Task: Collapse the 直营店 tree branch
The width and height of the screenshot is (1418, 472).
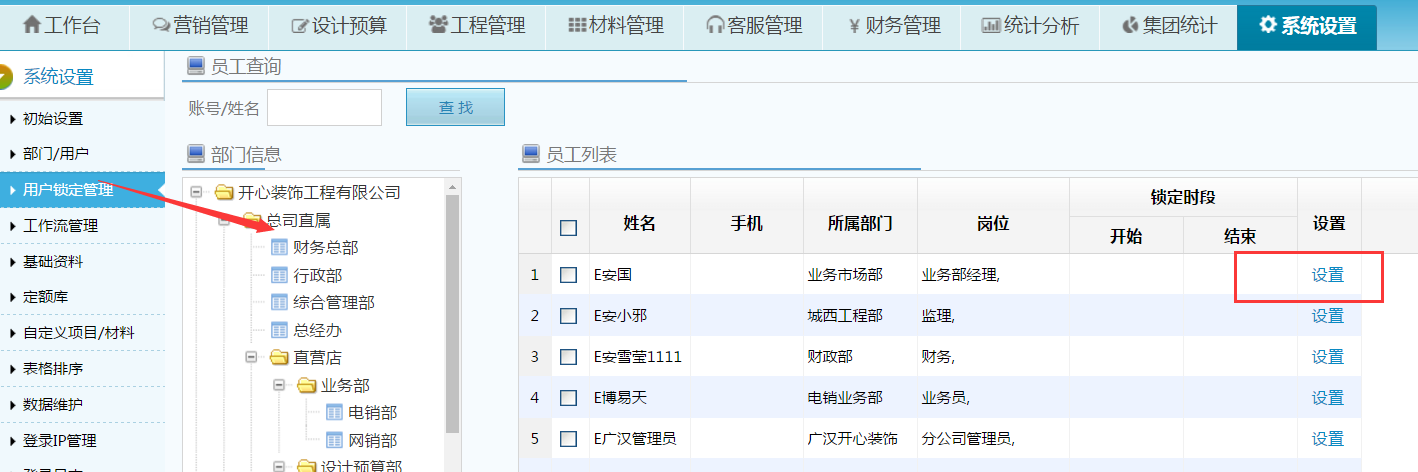Action: [251, 357]
